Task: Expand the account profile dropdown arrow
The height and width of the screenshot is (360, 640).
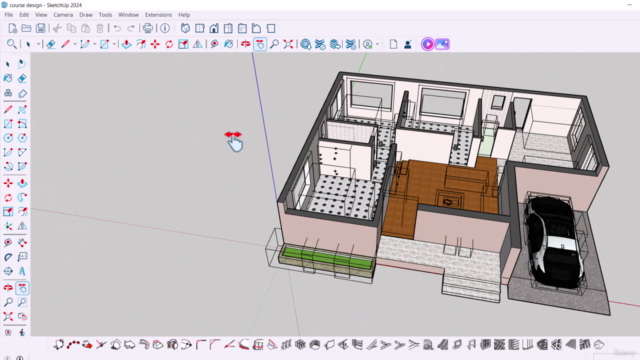Action: [x=378, y=44]
